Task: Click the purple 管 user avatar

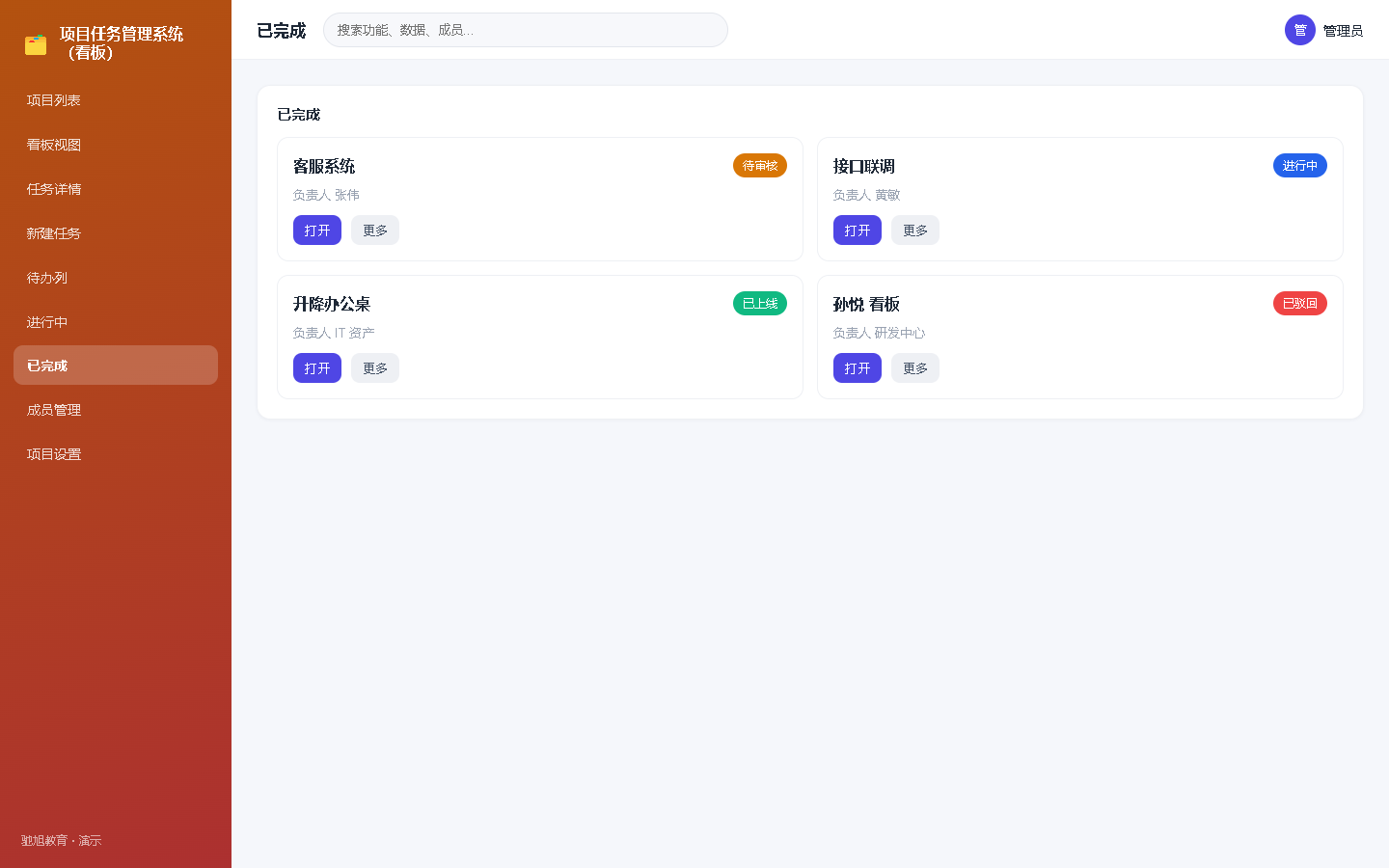Action: click(x=1300, y=30)
